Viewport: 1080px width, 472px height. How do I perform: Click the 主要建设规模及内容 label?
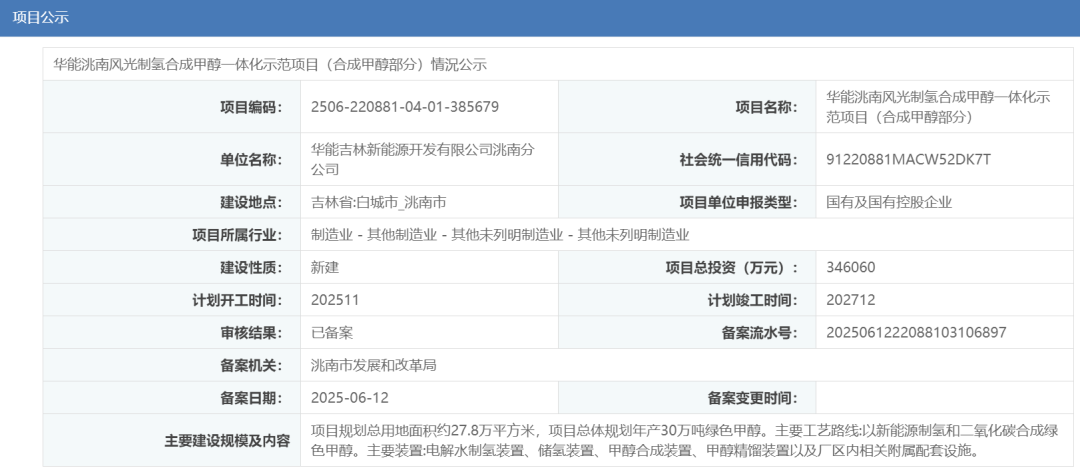[x=227, y=440]
